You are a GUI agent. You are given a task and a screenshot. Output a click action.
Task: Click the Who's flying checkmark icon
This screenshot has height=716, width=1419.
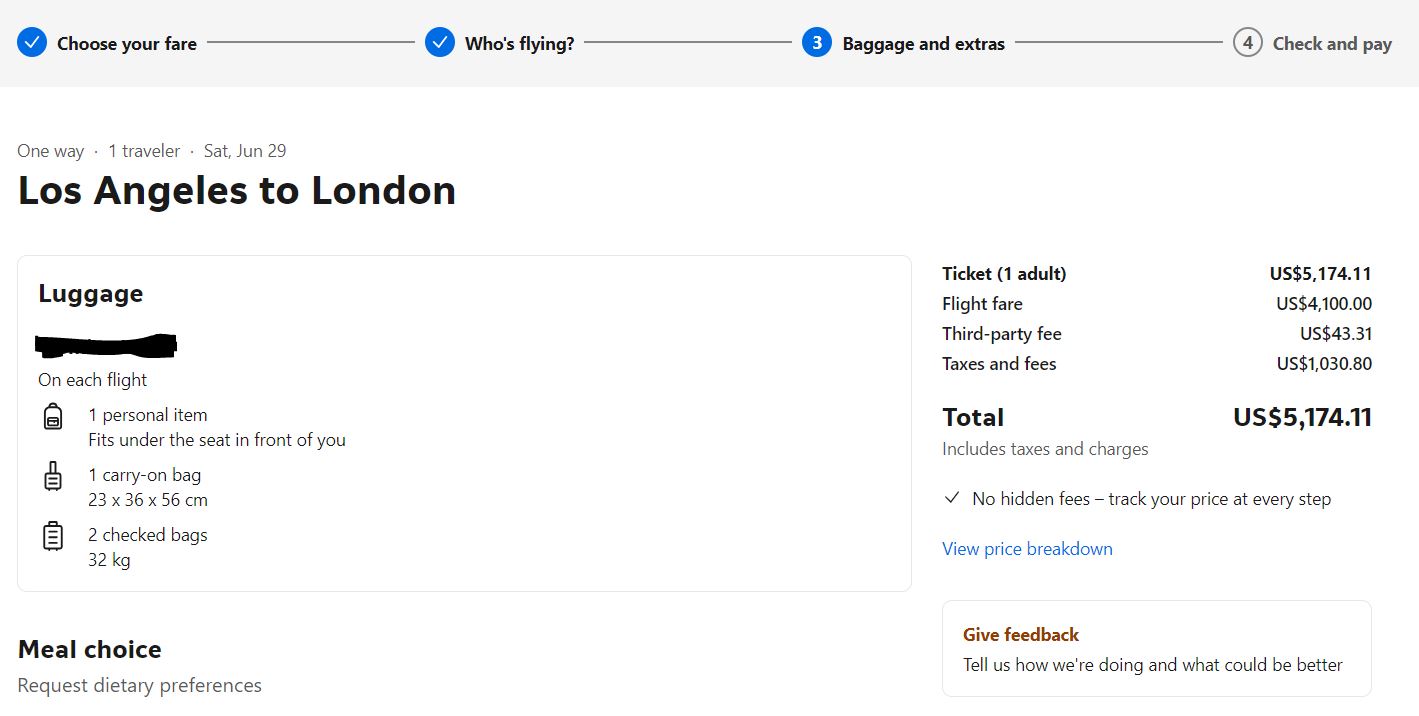point(440,43)
